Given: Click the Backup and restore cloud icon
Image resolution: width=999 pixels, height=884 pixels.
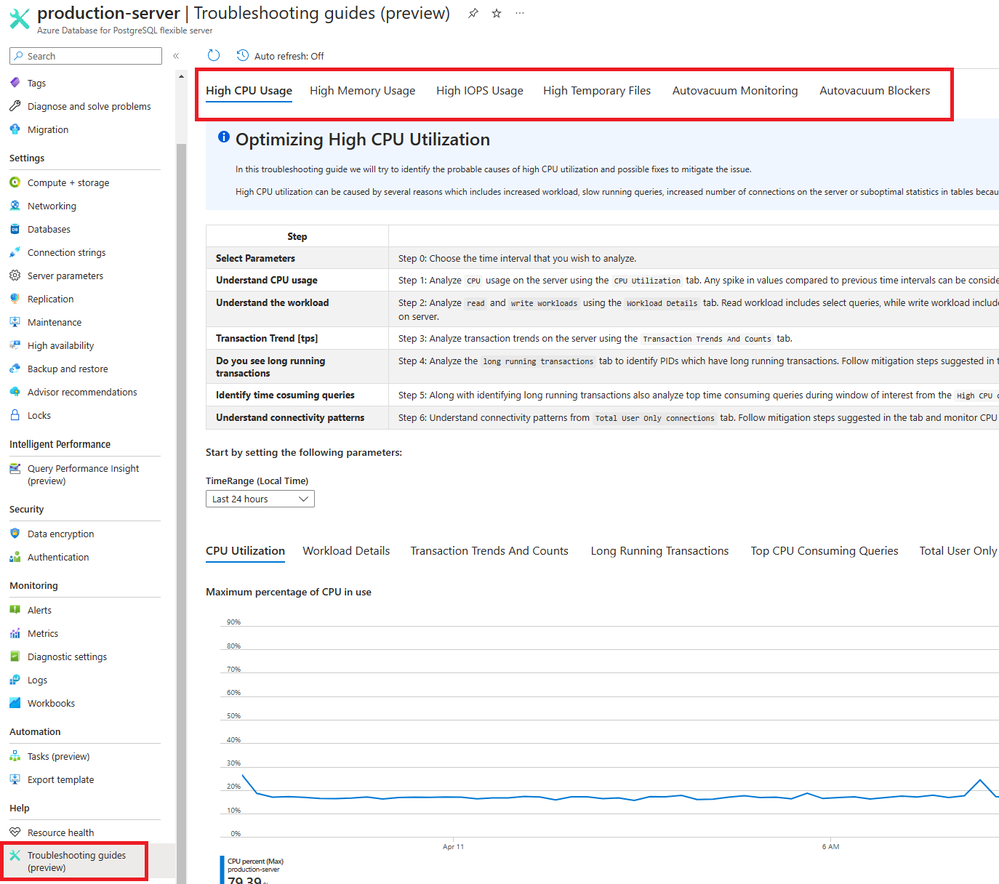Looking at the screenshot, I should coord(15,368).
